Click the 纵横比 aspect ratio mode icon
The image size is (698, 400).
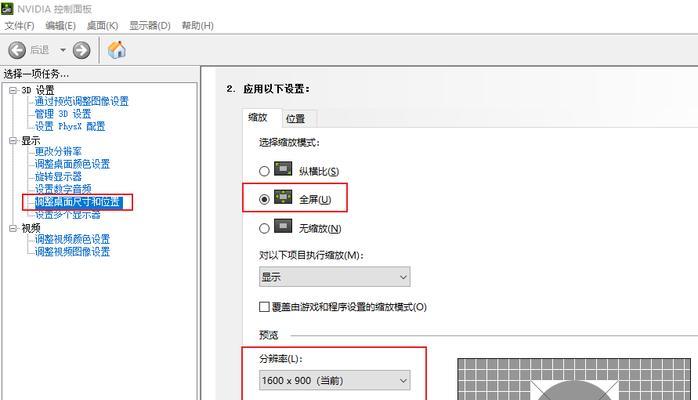point(283,169)
